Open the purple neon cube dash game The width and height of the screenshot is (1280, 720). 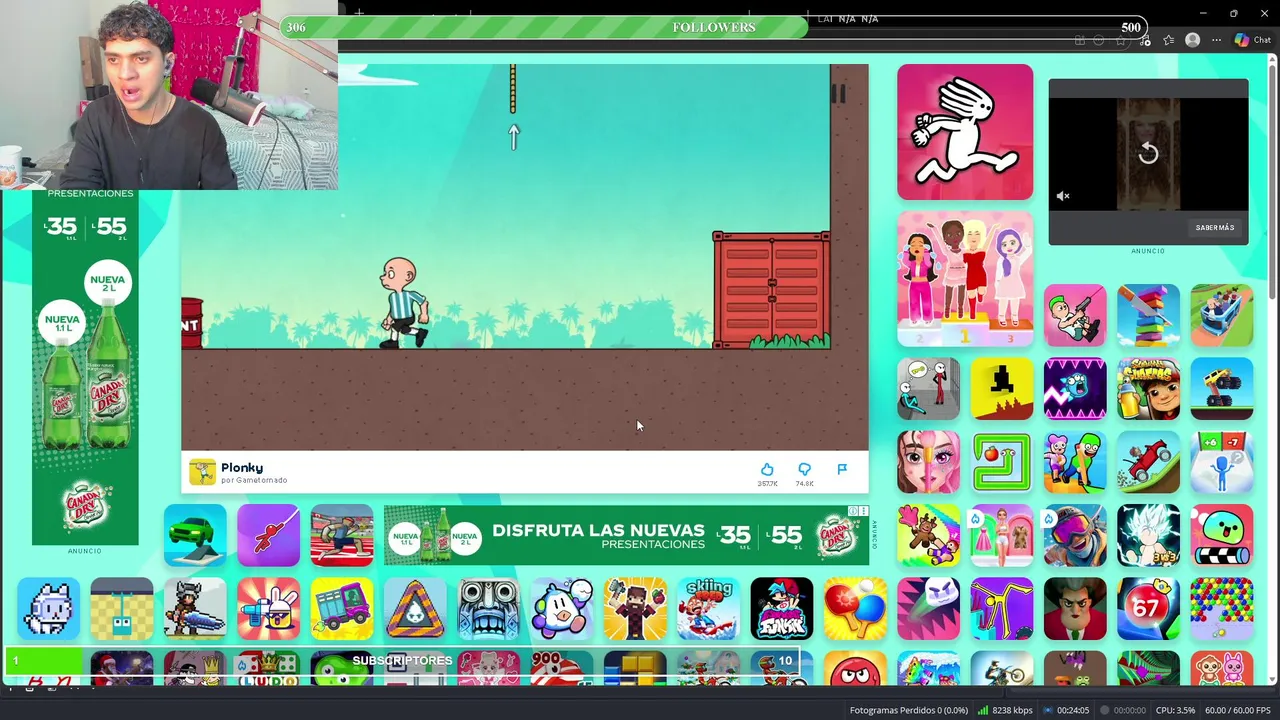pyautogui.click(x=1075, y=389)
